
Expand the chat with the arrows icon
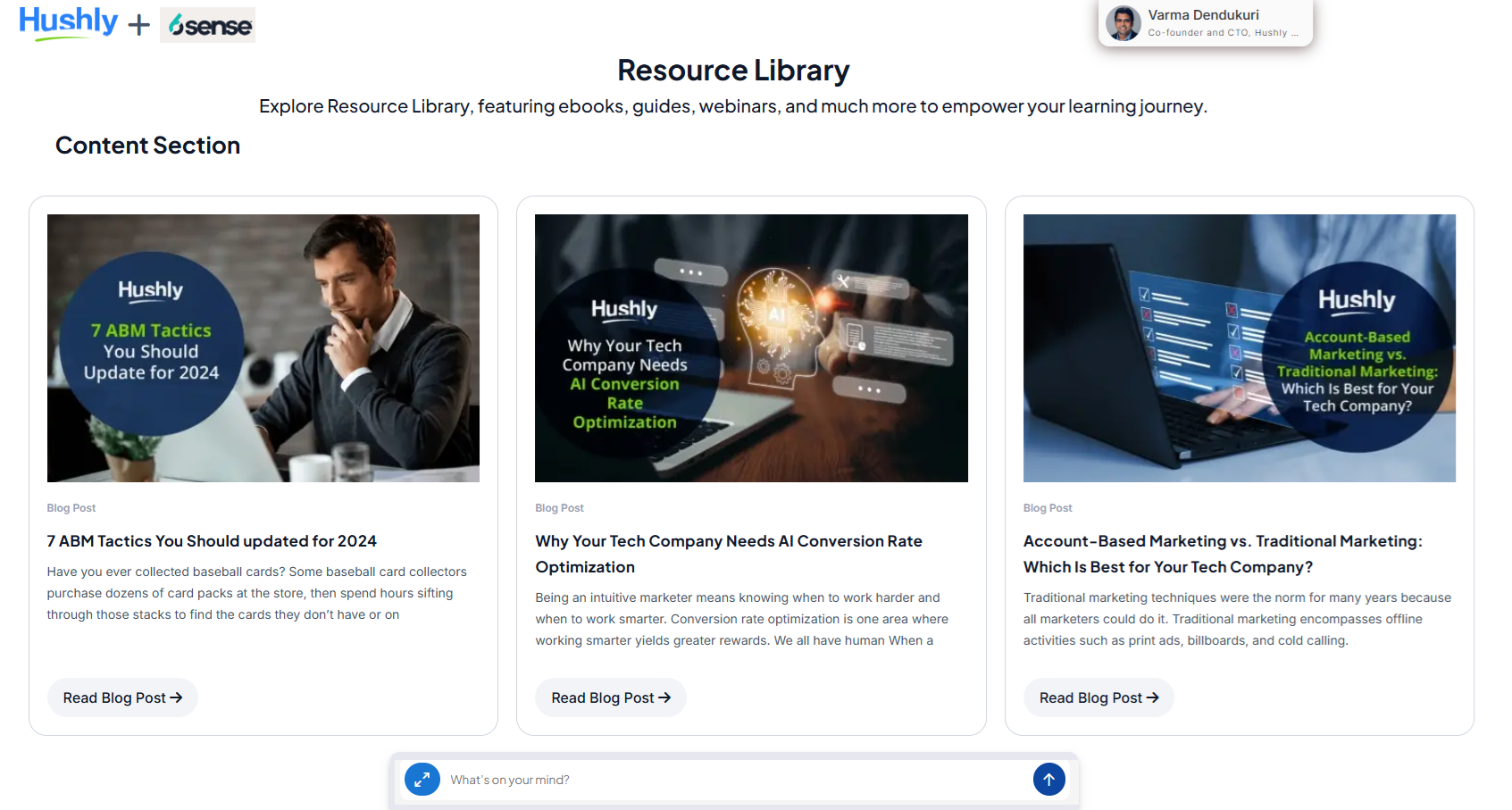pos(422,780)
